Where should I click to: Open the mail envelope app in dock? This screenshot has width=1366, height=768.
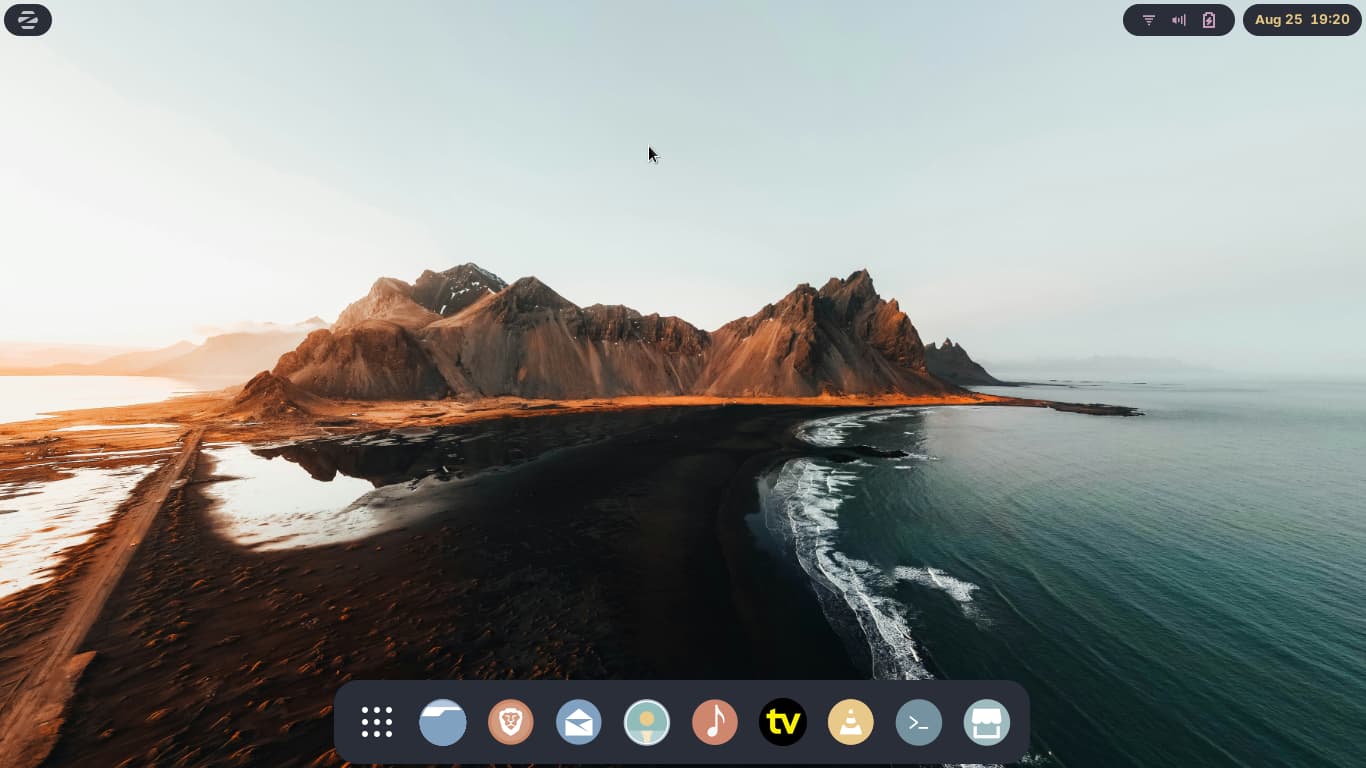pyautogui.click(x=579, y=722)
